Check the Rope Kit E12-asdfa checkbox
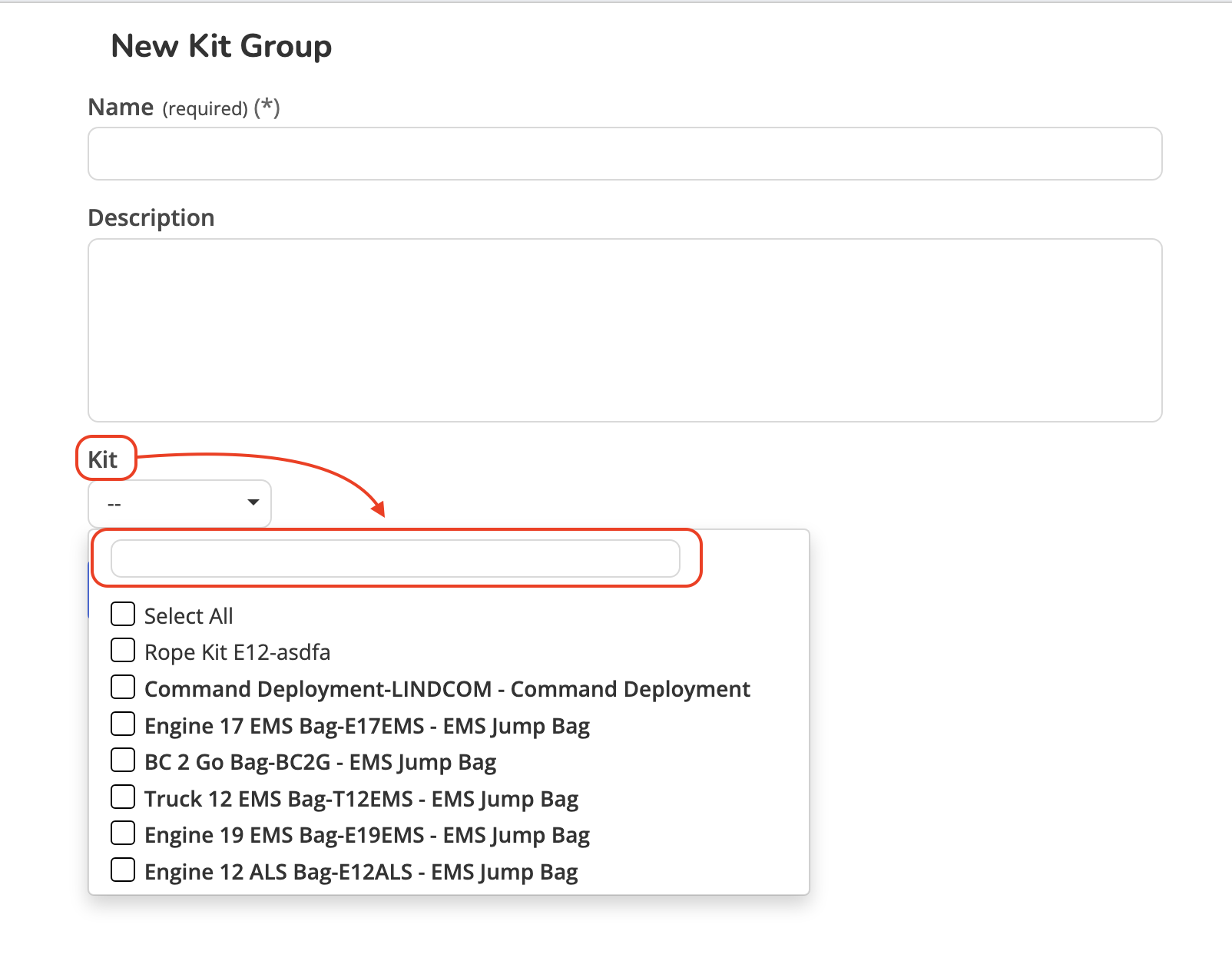Viewport: 1232px width, 971px height. (123, 651)
